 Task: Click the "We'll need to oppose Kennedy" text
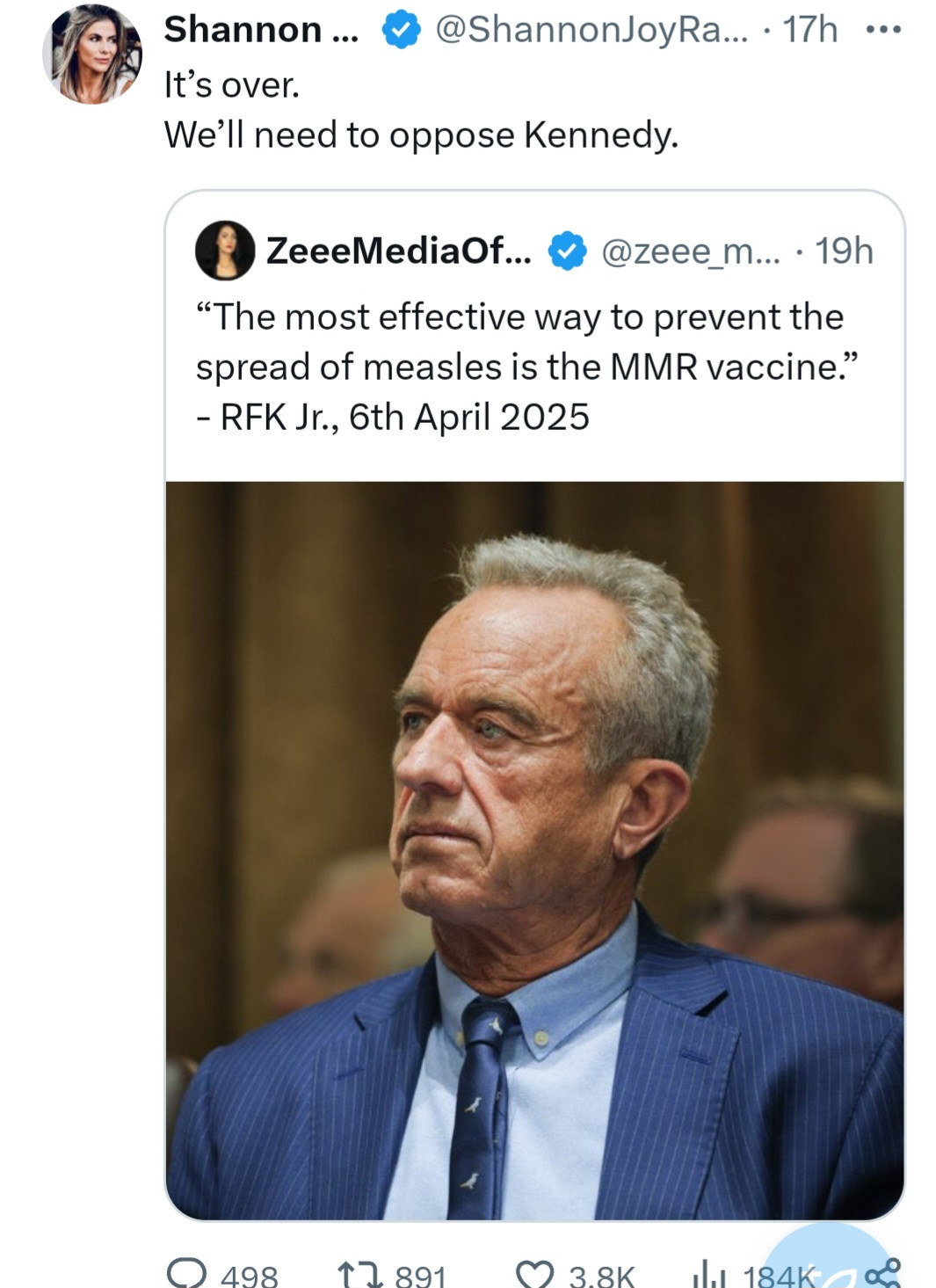(421, 135)
